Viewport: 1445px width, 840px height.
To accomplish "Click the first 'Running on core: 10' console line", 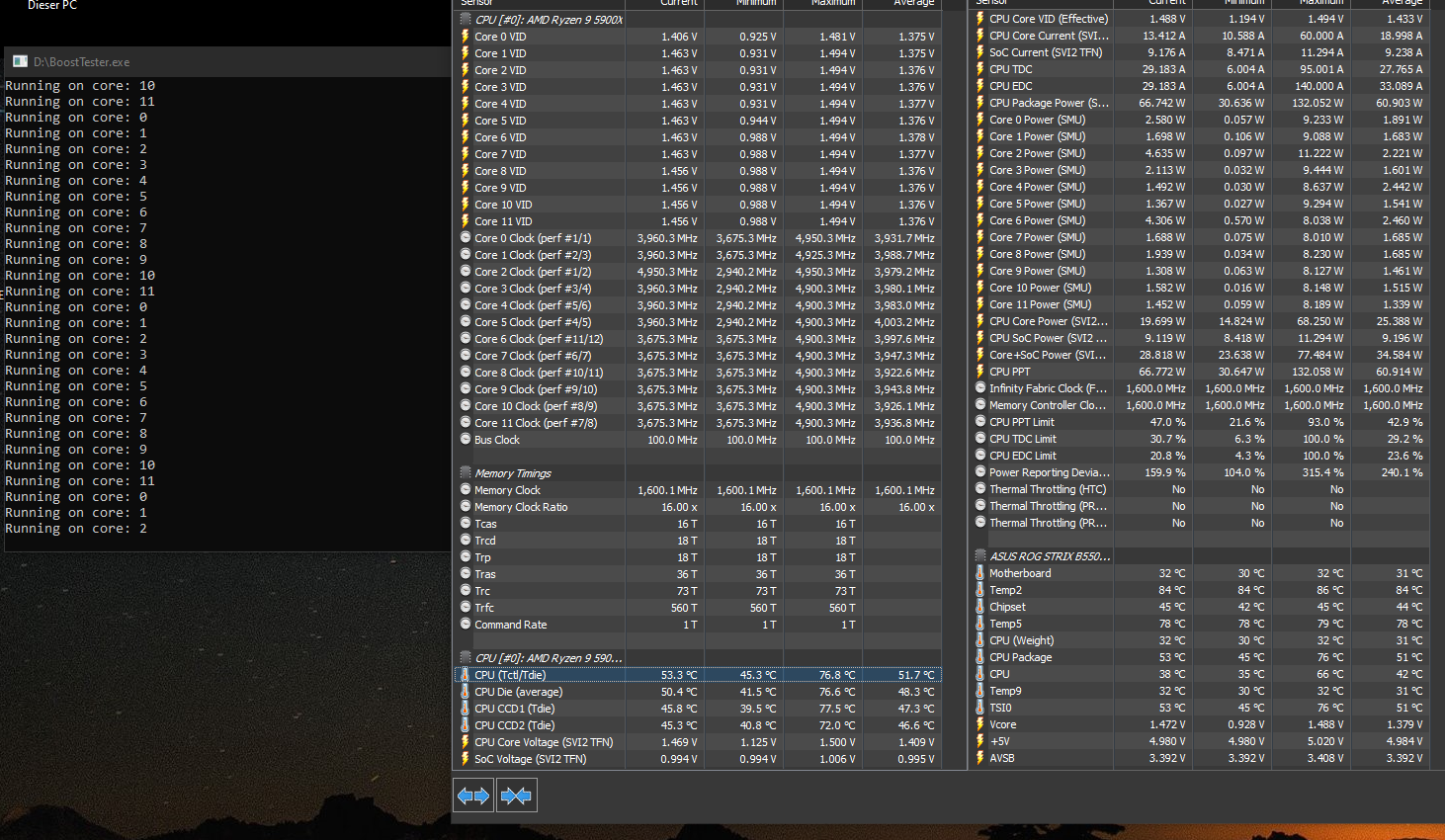I will coord(80,86).
